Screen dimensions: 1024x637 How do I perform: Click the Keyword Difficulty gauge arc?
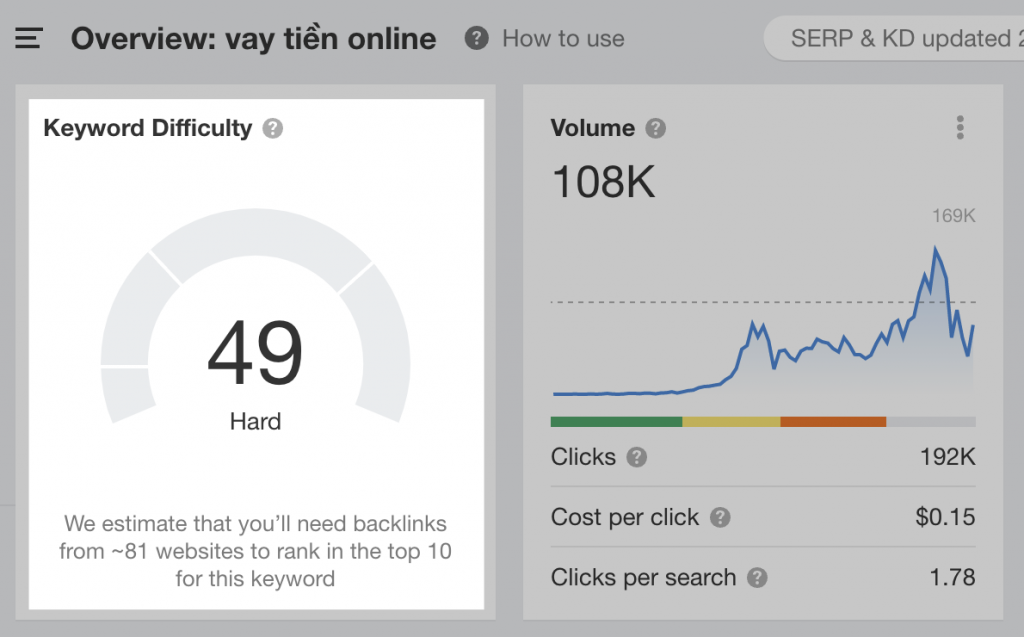coord(255,245)
